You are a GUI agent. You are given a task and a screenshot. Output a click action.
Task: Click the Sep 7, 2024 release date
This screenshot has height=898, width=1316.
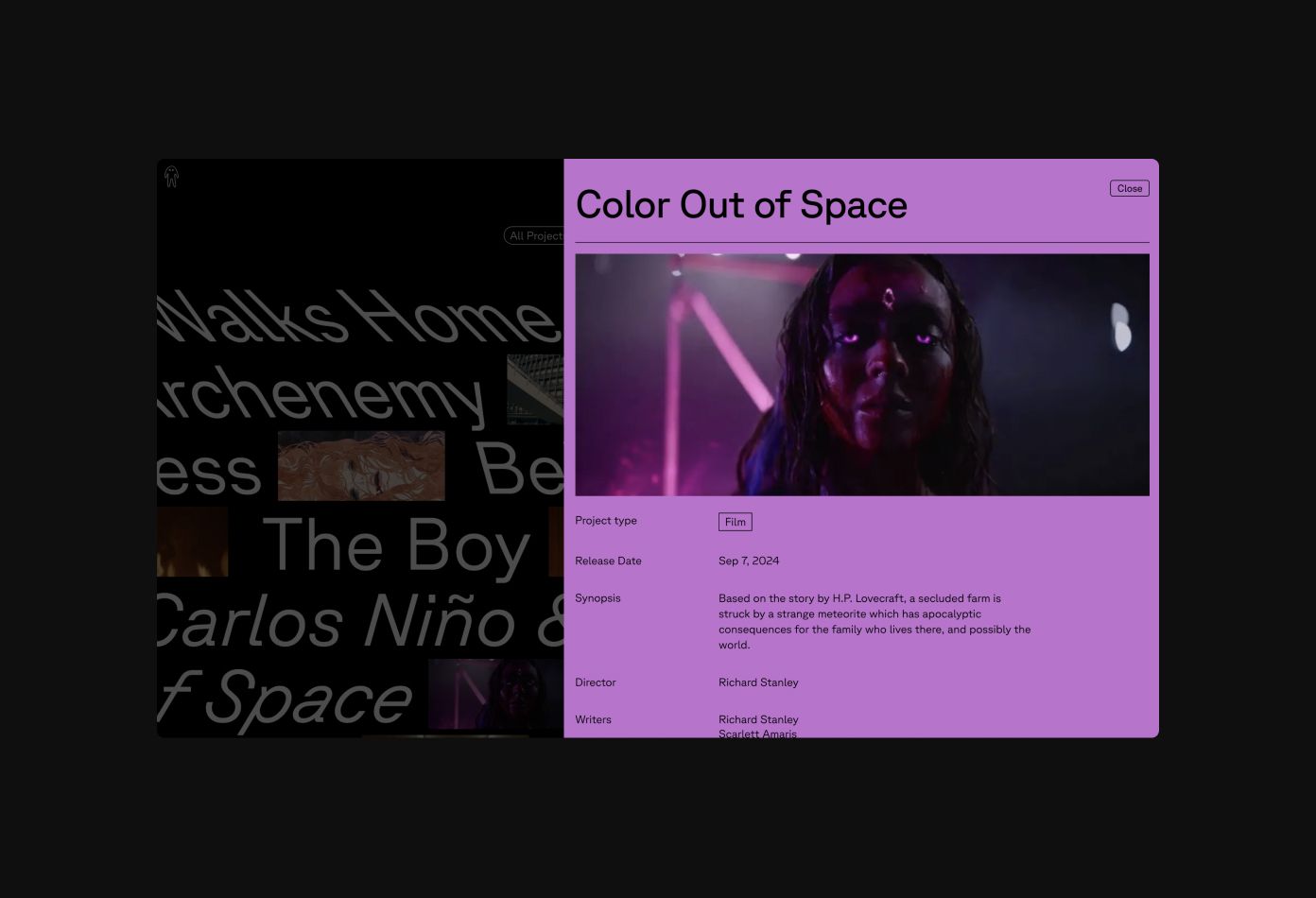coord(749,561)
